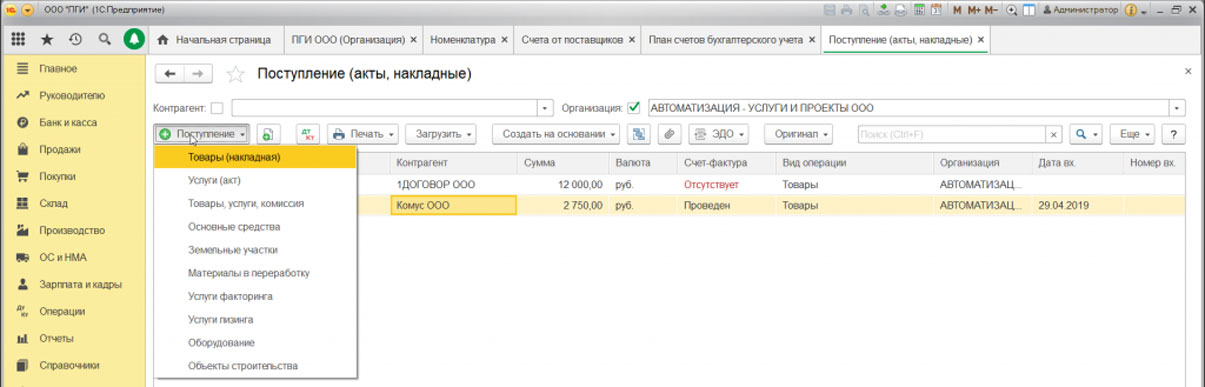Open the Печать dropdown
The width and height of the screenshot is (1205, 387).
(362, 134)
